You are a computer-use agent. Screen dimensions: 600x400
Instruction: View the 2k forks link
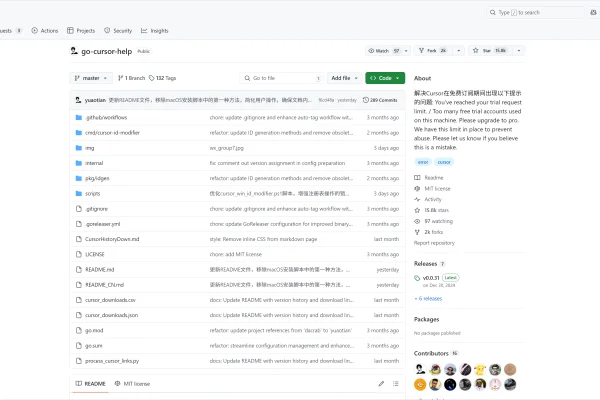coord(429,232)
